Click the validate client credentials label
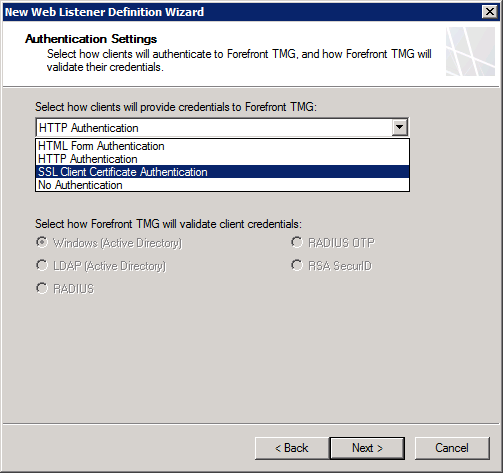 point(168,224)
